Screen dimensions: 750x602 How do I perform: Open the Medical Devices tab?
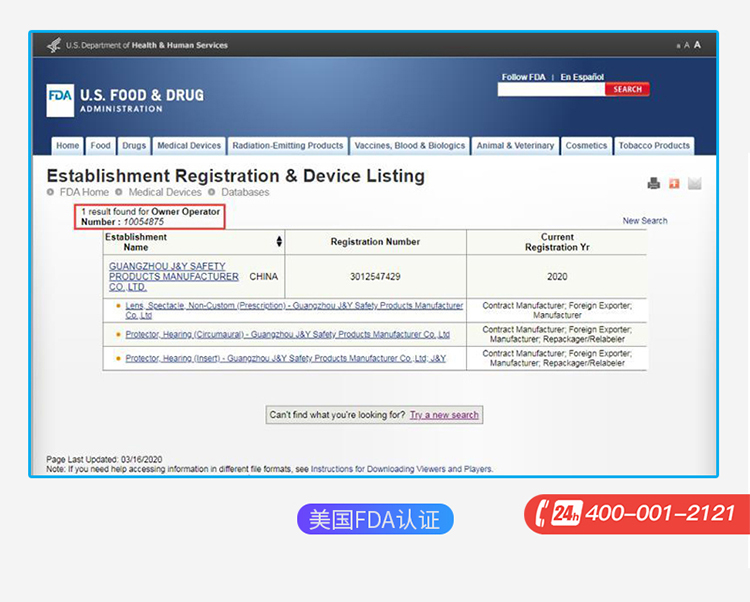189,145
